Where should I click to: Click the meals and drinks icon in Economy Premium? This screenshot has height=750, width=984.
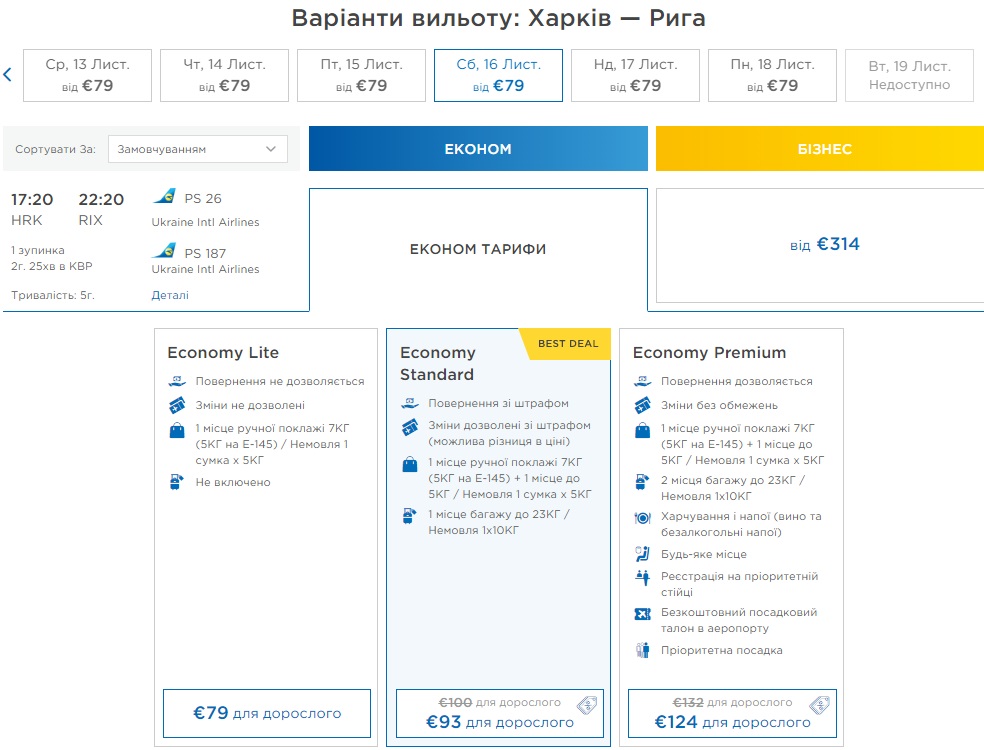[x=643, y=518]
